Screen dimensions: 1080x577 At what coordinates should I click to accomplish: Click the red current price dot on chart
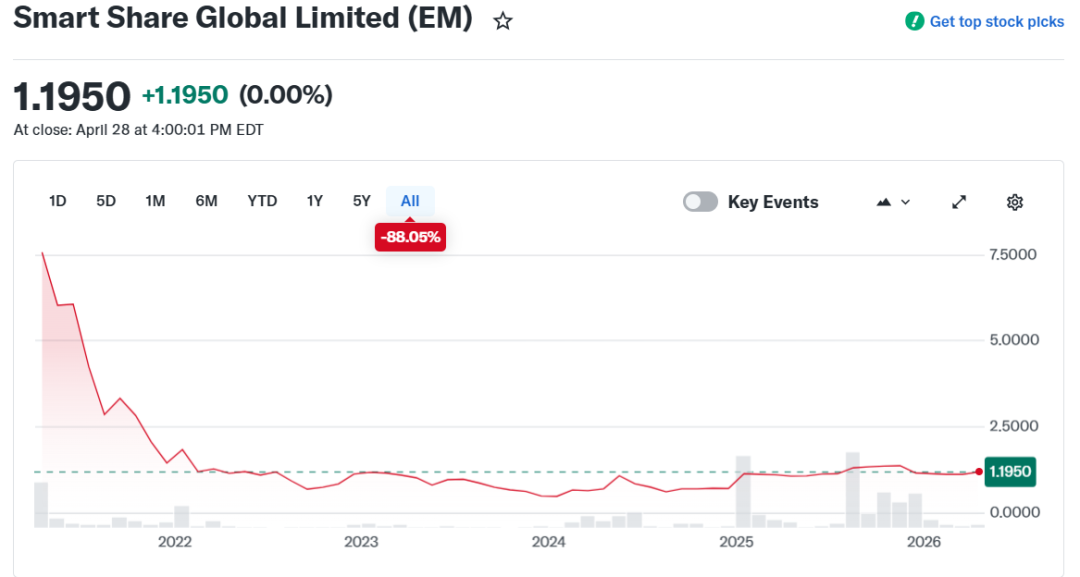[979, 472]
